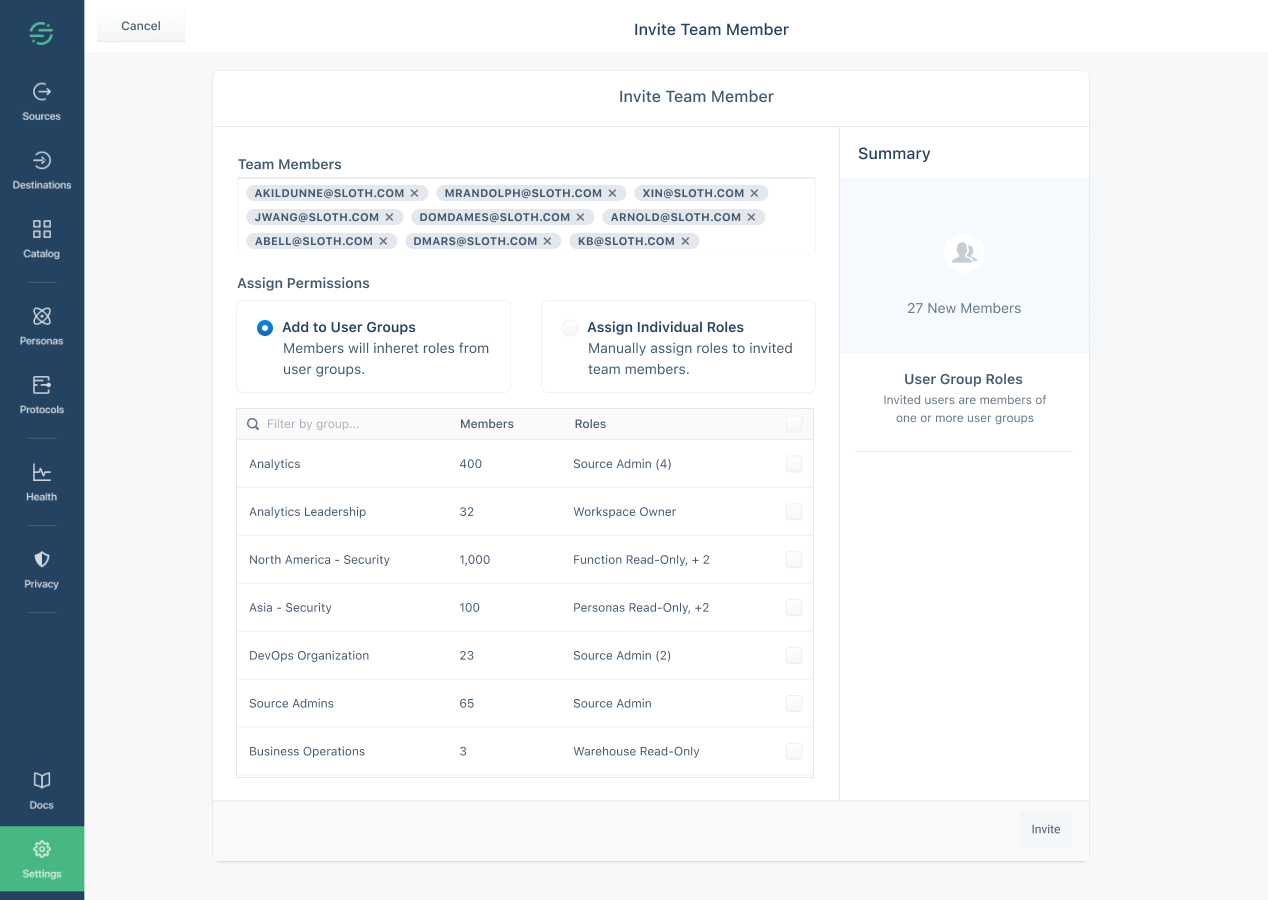Click the North America - Security row name

(x=319, y=560)
